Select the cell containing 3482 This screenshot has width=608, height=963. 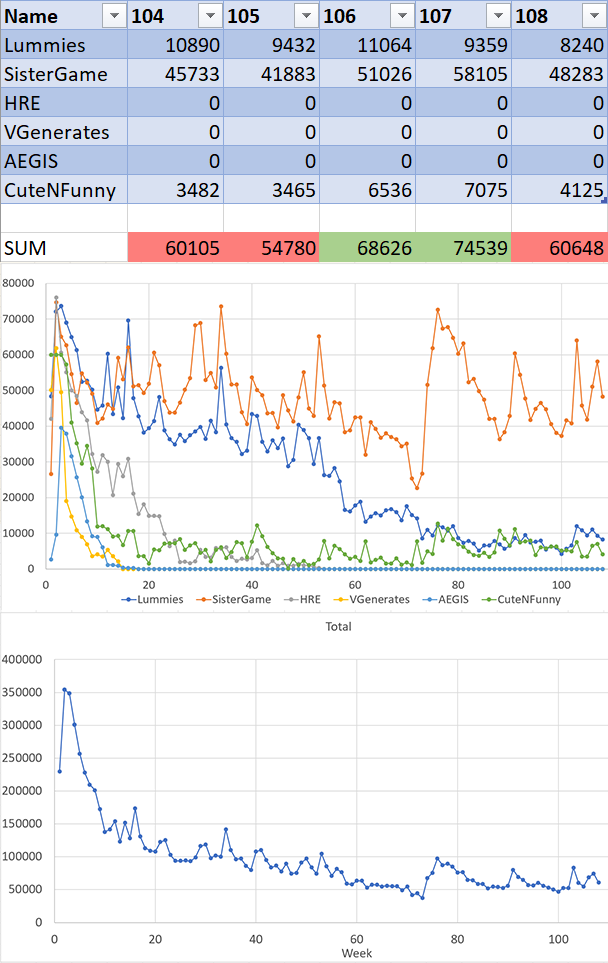(x=176, y=189)
